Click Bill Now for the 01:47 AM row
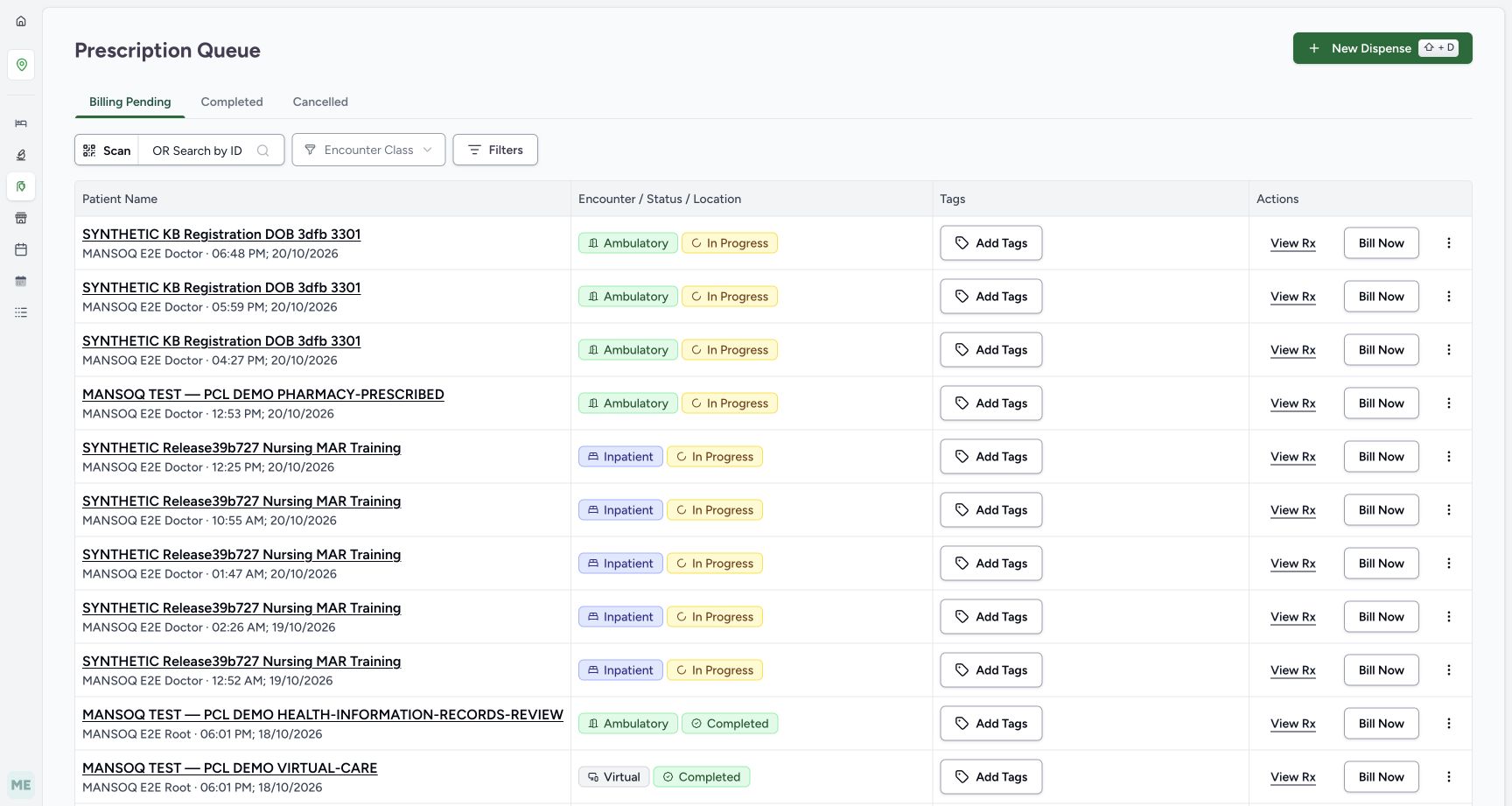 (1381, 564)
